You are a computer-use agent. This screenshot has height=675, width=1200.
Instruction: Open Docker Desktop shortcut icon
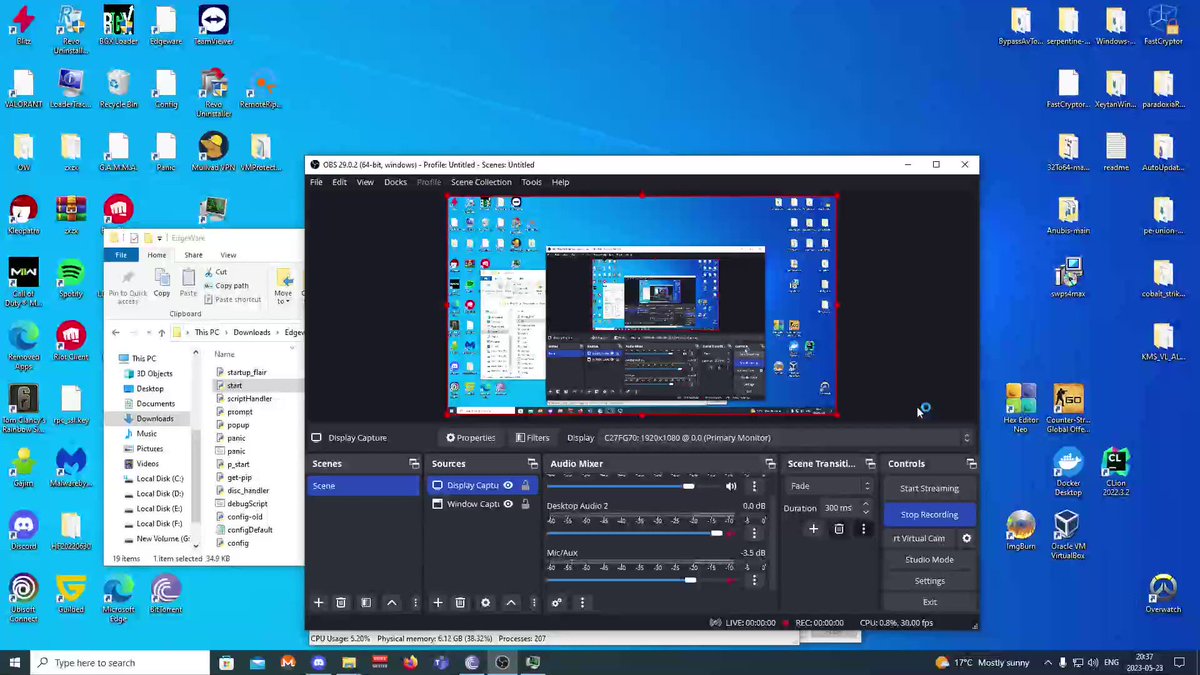[x=1068, y=472]
